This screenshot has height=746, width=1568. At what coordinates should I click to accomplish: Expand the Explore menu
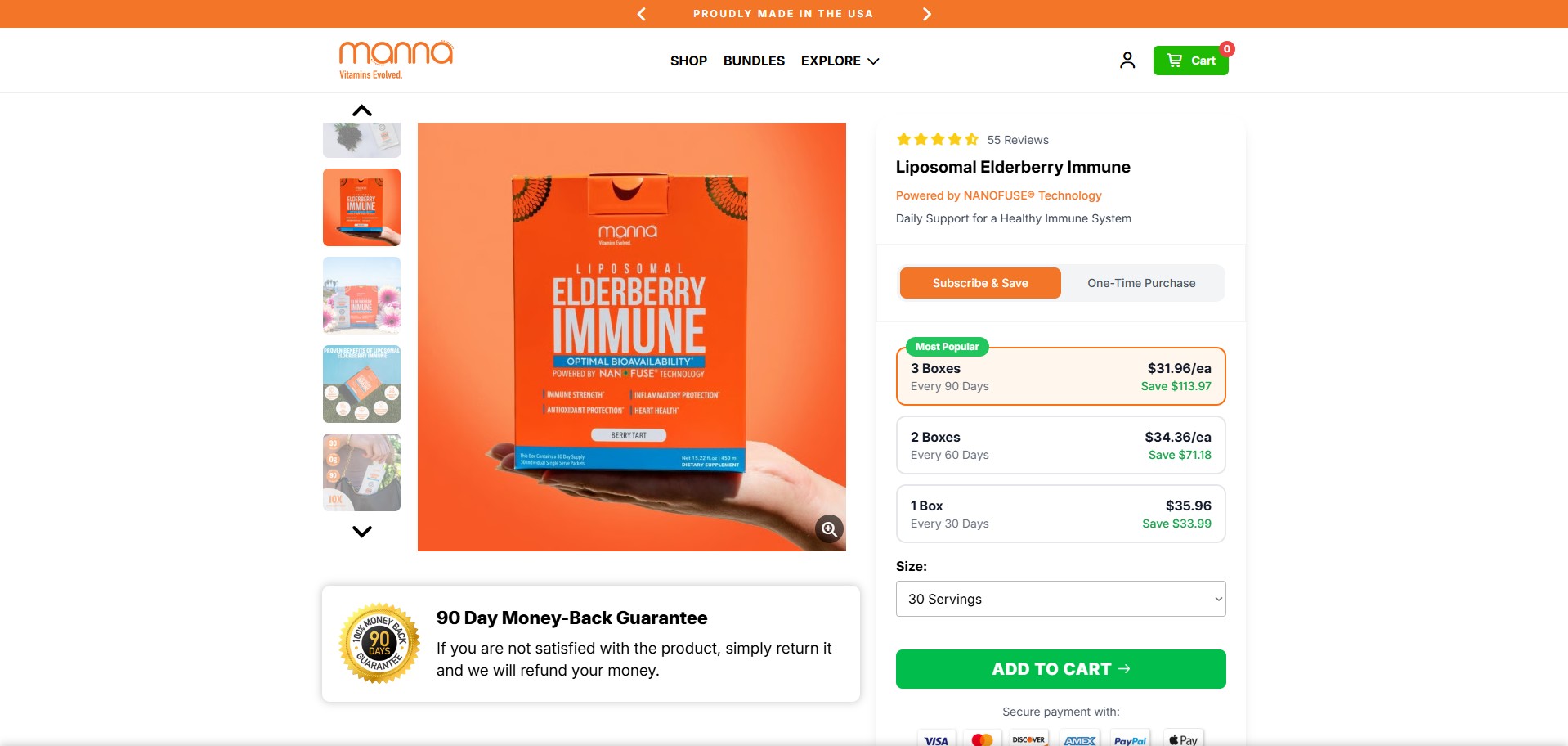(840, 61)
